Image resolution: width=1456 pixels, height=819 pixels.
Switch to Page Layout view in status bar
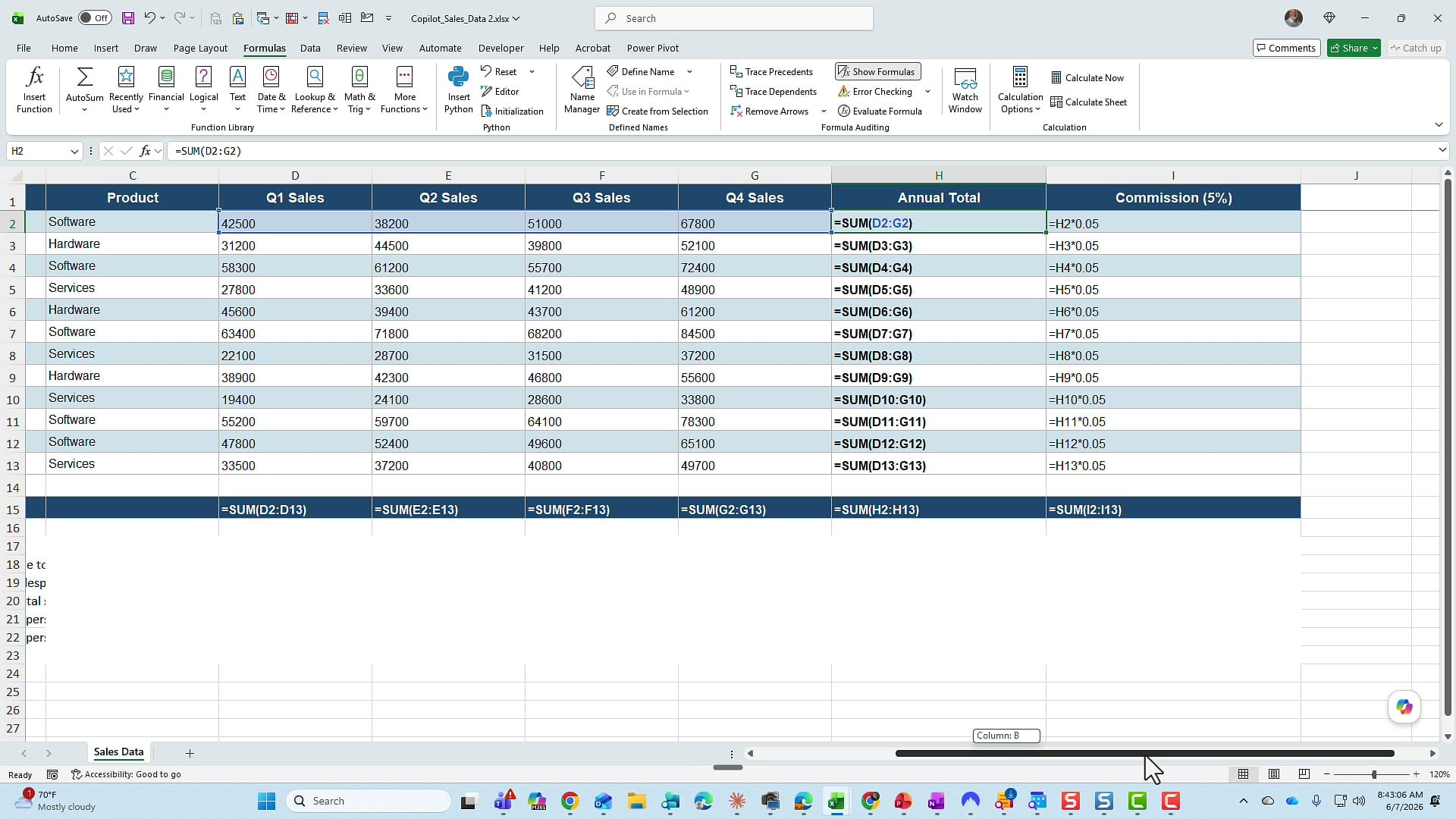[x=1274, y=774]
